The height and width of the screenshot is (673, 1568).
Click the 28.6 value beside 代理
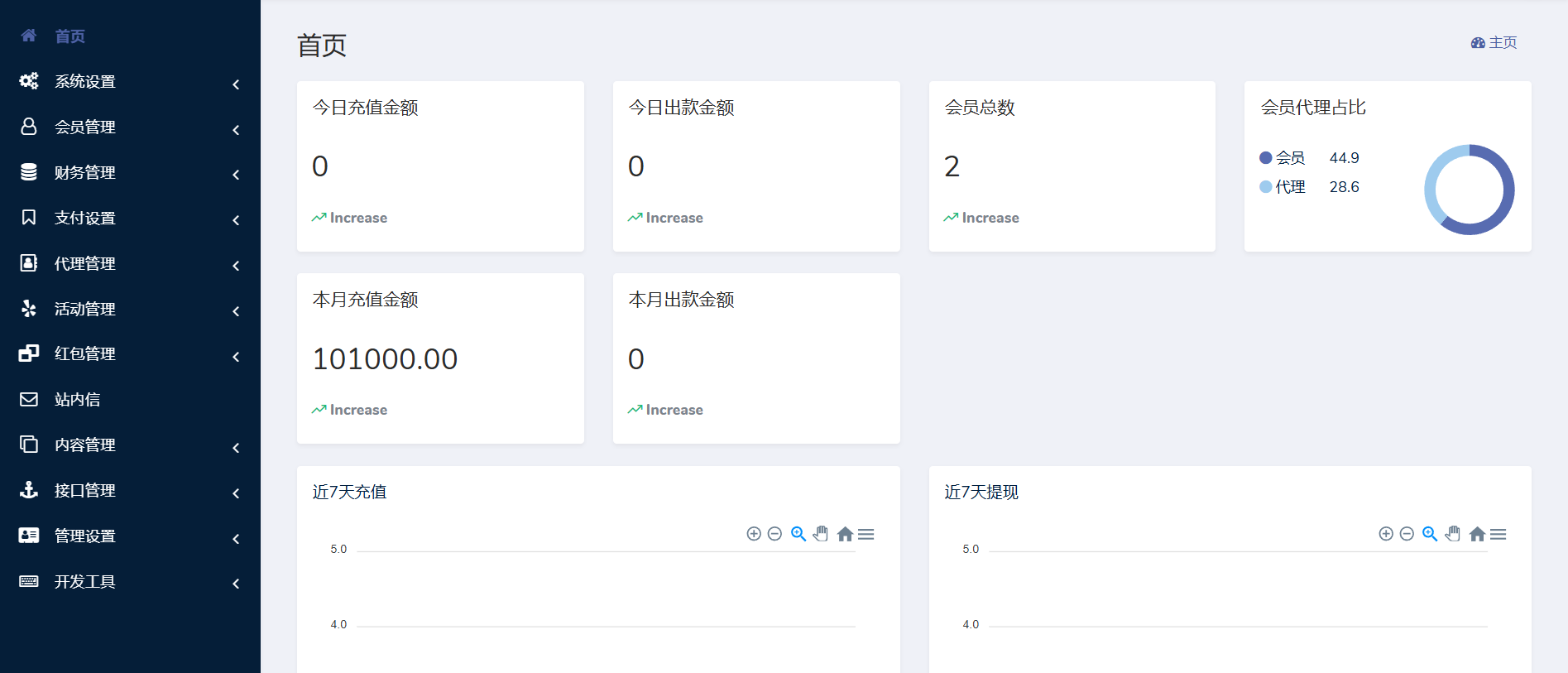[x=1345, y=186]
